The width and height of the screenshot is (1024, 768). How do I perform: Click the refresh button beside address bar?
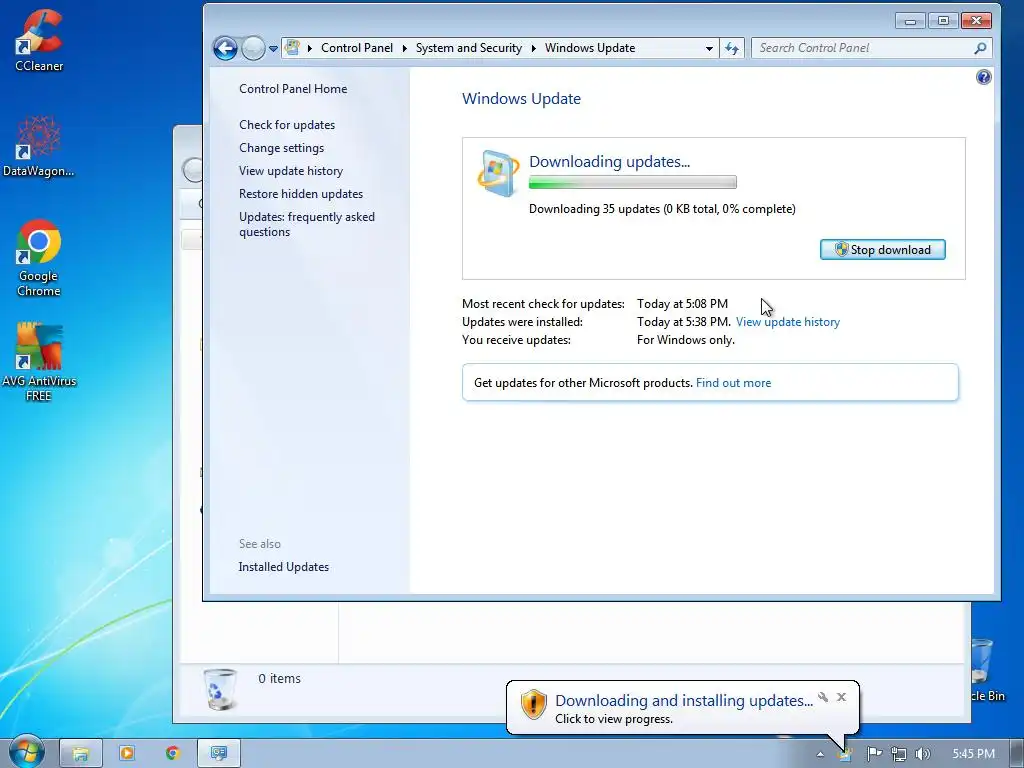click(x=732, y=48)
